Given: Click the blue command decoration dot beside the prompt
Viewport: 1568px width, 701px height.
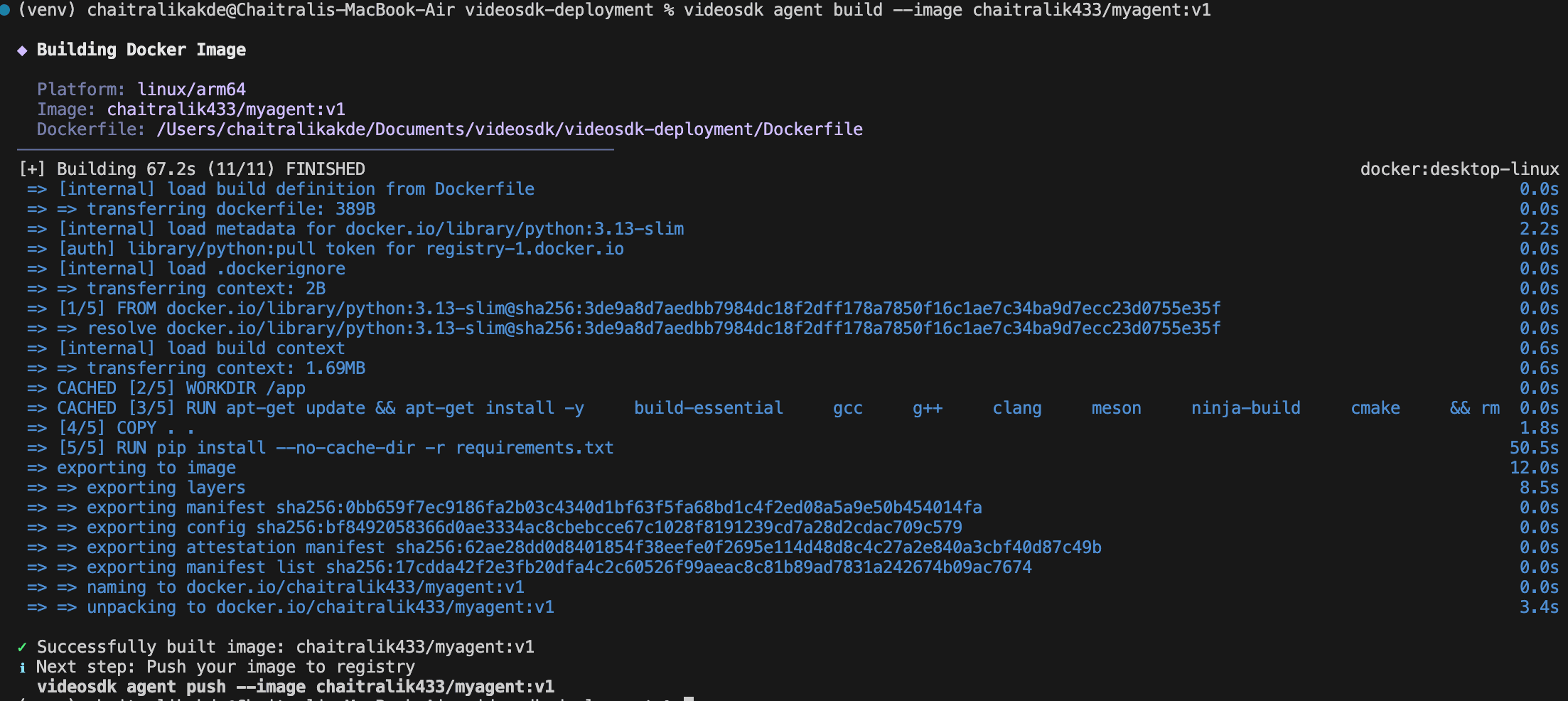Looking at the screenshot, I should tap(4, 9).
